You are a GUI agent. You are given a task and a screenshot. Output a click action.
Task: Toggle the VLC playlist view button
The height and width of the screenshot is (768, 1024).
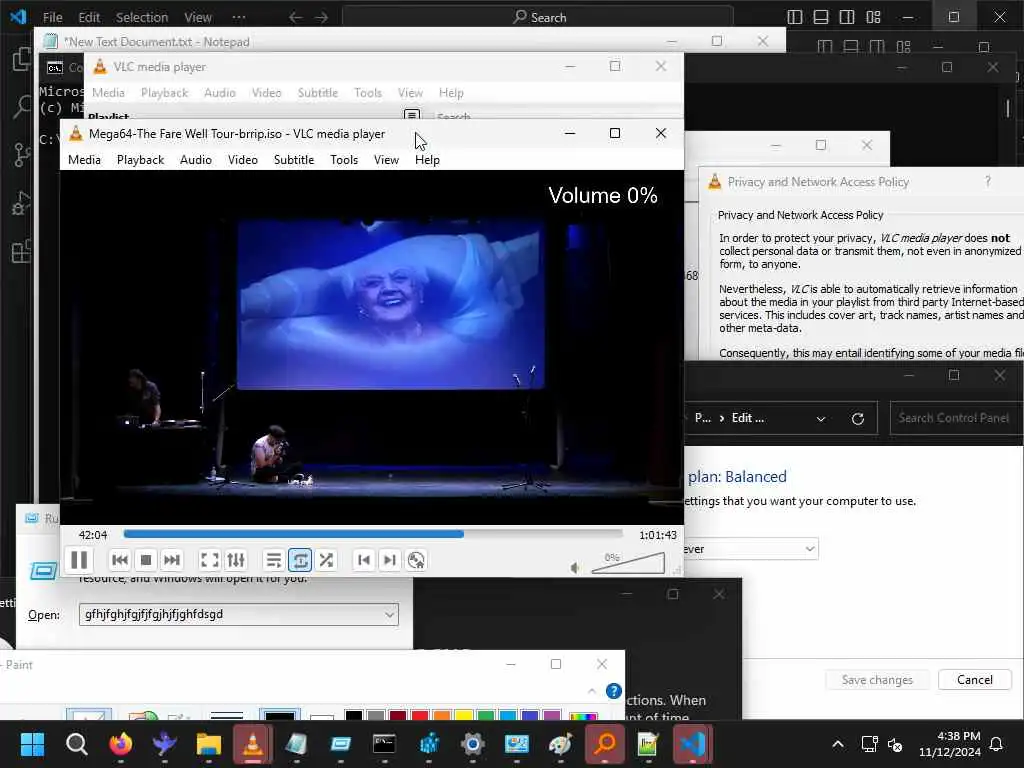point(274,560)
